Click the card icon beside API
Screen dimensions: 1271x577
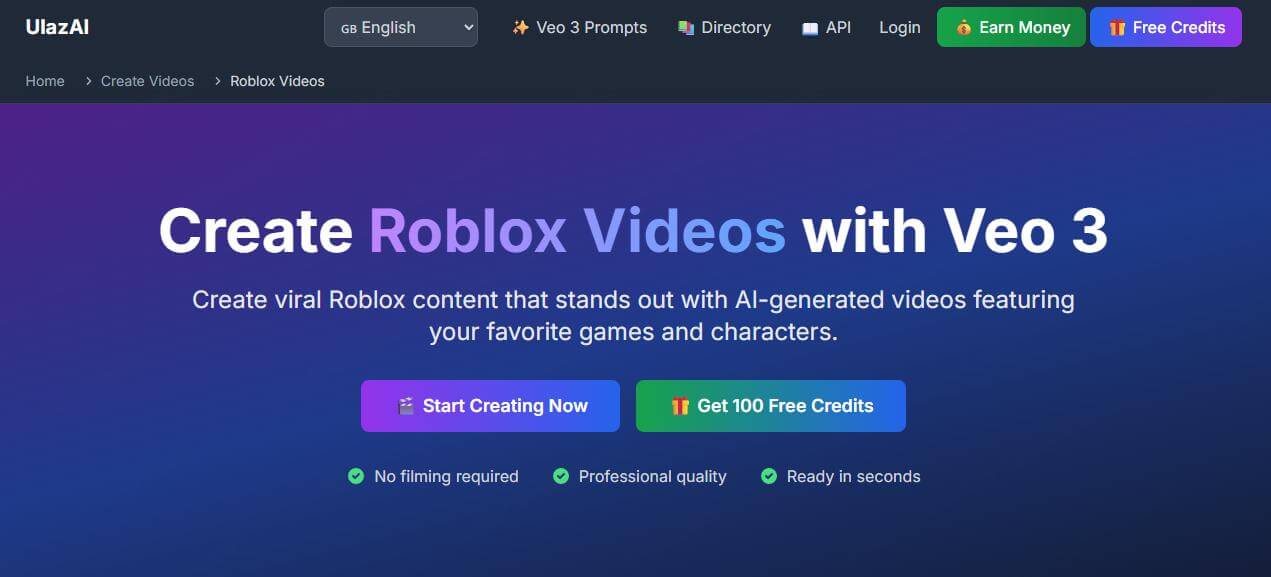pyautogui.click(x=810, y=27)
